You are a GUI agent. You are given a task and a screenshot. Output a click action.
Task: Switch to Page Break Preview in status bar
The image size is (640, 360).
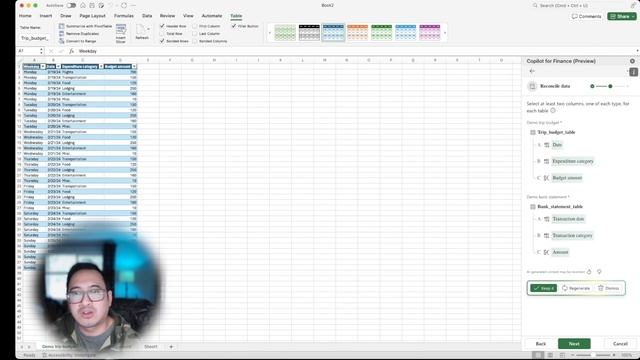pyautogui.click(x=562, y=355)
